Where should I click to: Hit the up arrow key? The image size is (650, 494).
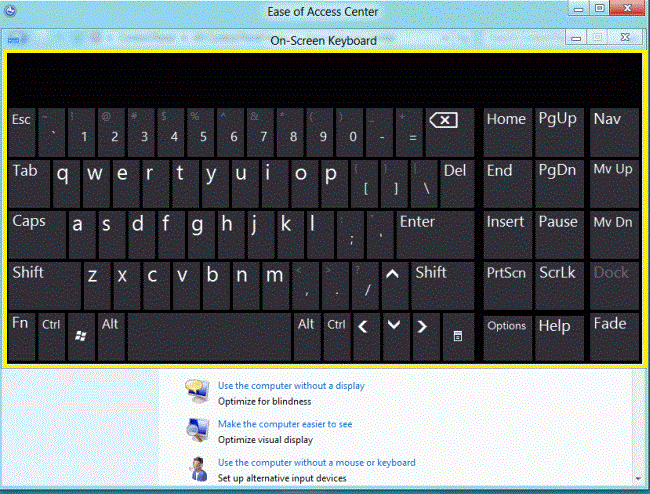coord(393,286)
